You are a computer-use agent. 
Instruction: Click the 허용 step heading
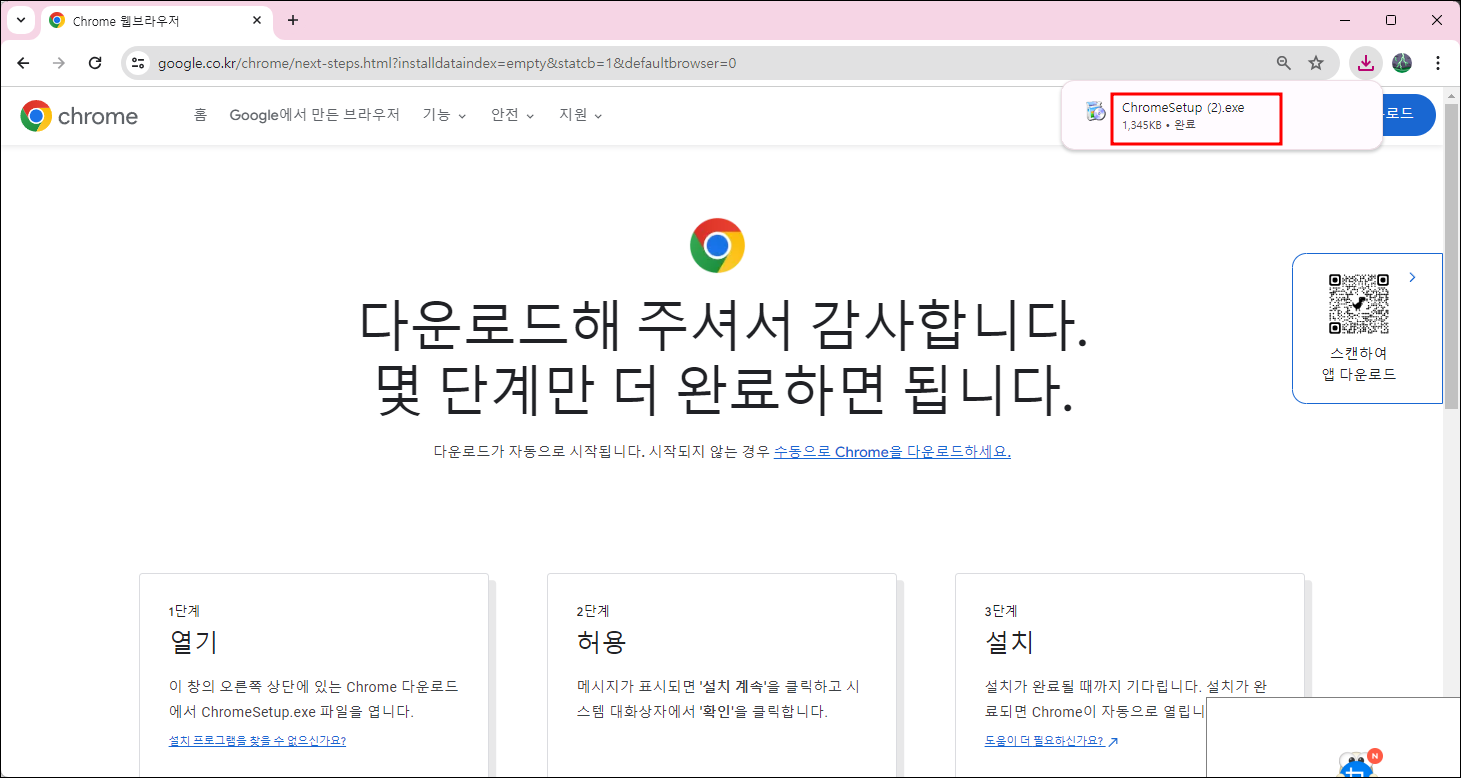(x=601, y=641)
